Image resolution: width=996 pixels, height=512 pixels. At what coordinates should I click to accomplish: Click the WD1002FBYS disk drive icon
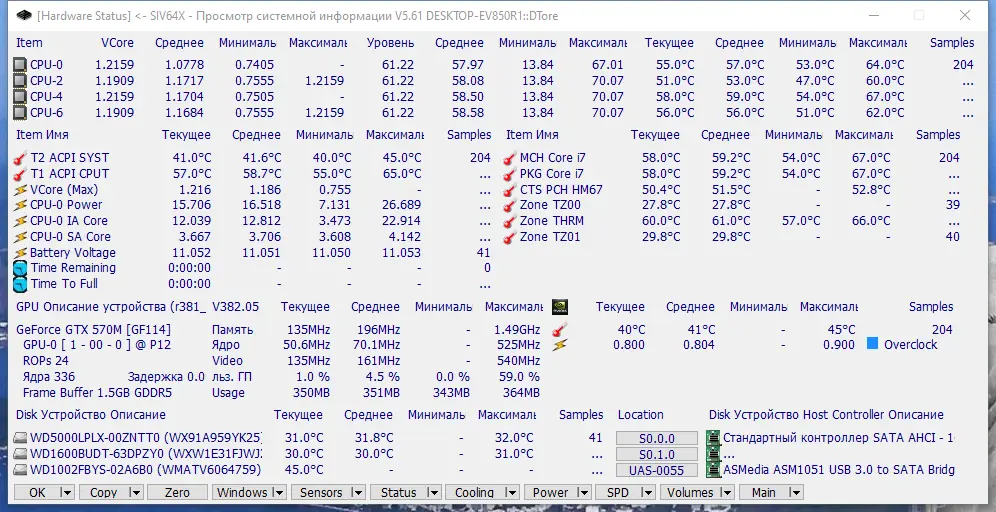pos(20,469)
